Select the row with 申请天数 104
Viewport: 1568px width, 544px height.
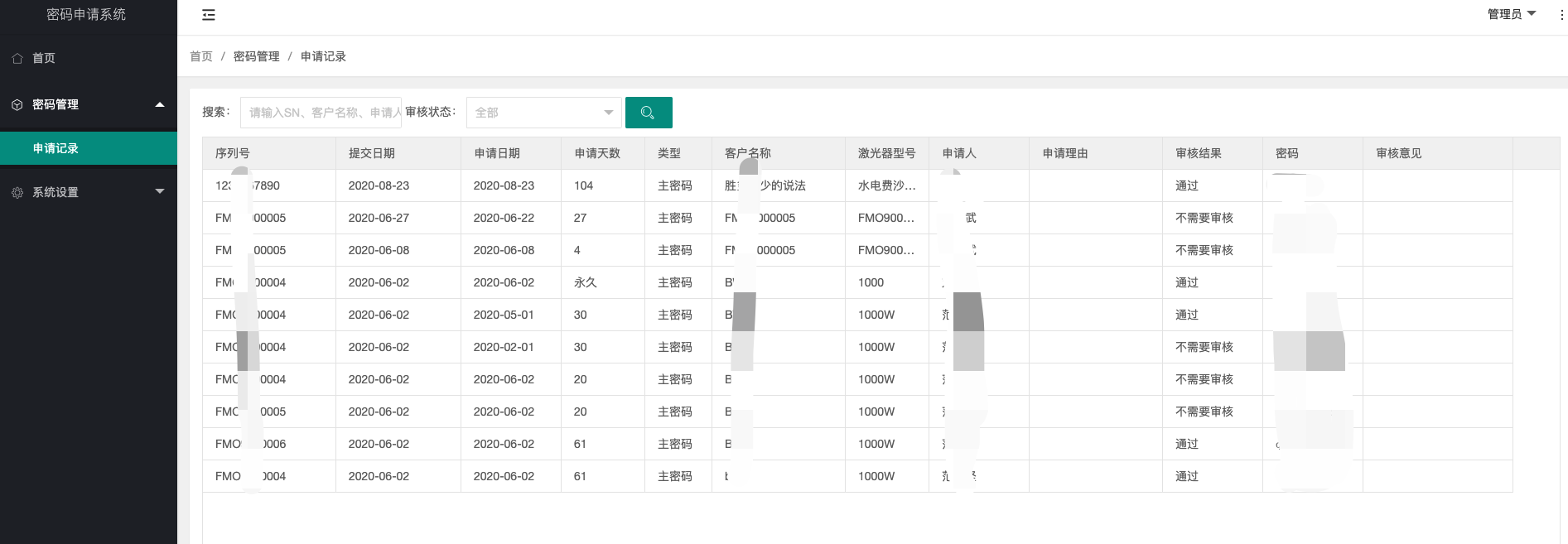583,185
